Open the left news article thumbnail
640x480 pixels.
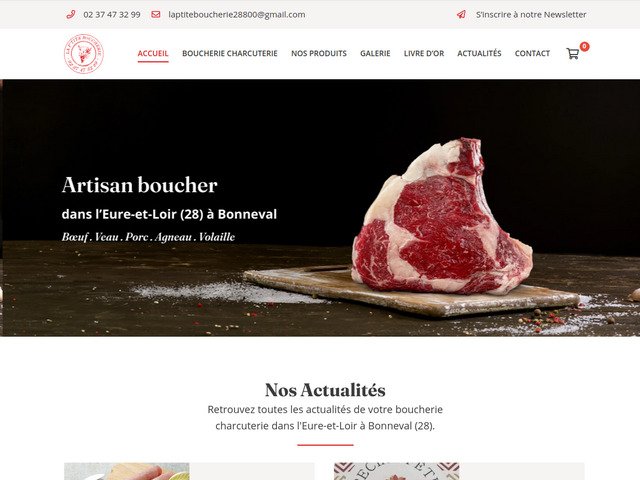click(x=127, y=471)
